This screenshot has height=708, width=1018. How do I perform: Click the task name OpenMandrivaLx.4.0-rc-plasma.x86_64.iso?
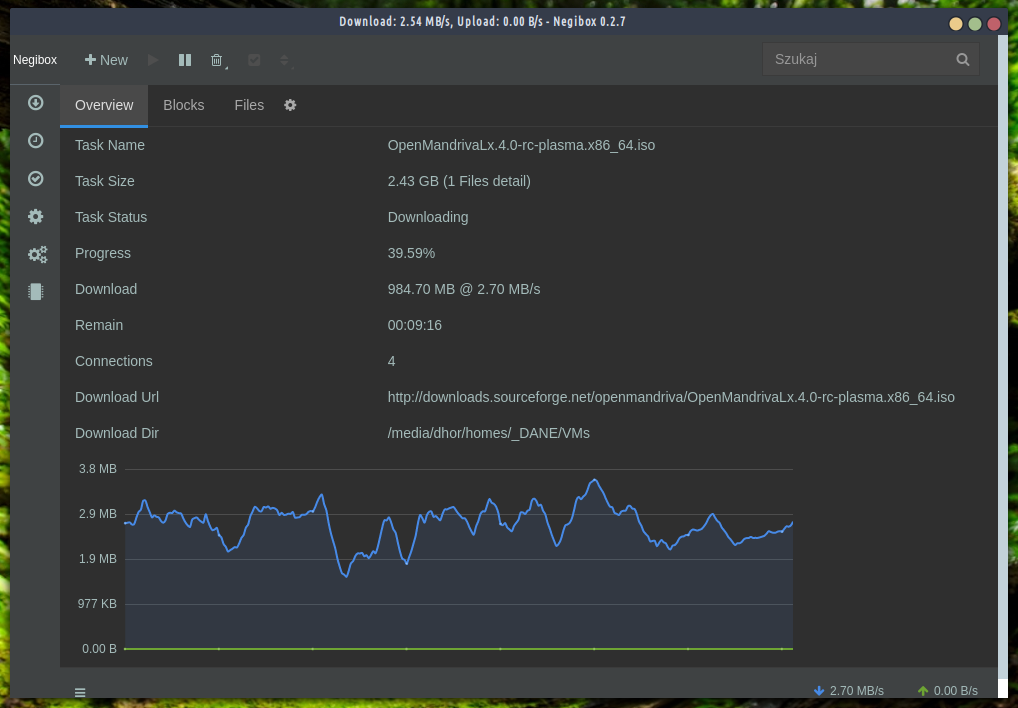click(521, 145)
